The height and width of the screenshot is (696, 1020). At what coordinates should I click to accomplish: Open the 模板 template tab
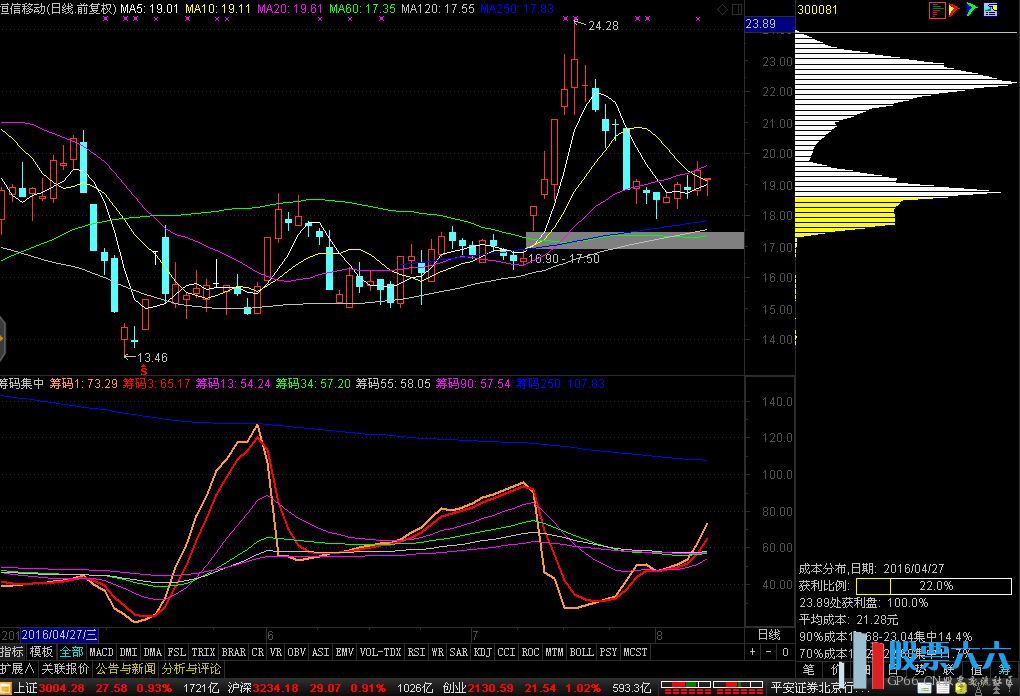pyautogui.click(x=41, y=652)
